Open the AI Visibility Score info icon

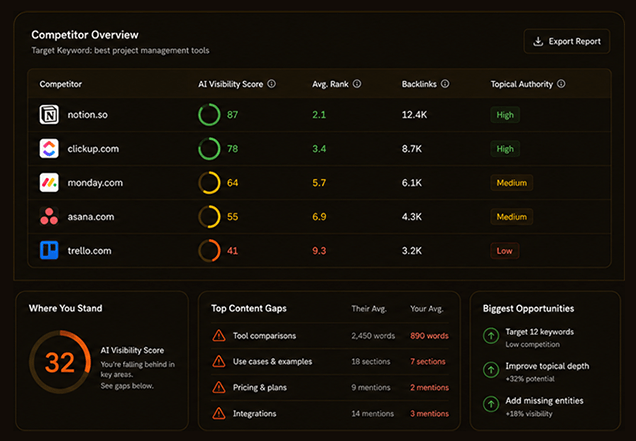[272, 84]
